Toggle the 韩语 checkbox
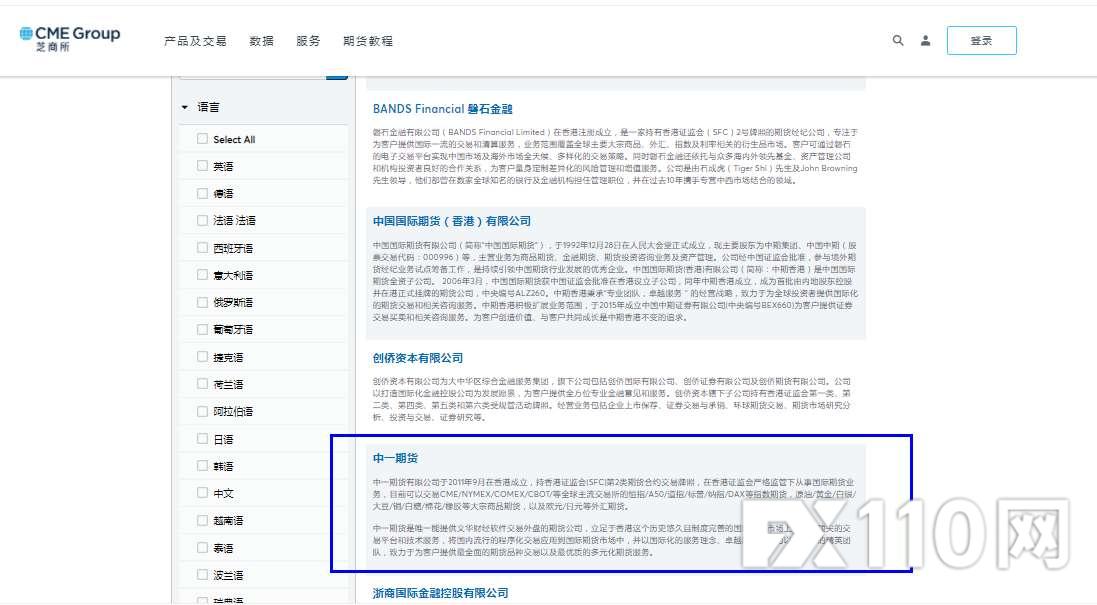 click(202, 466)
